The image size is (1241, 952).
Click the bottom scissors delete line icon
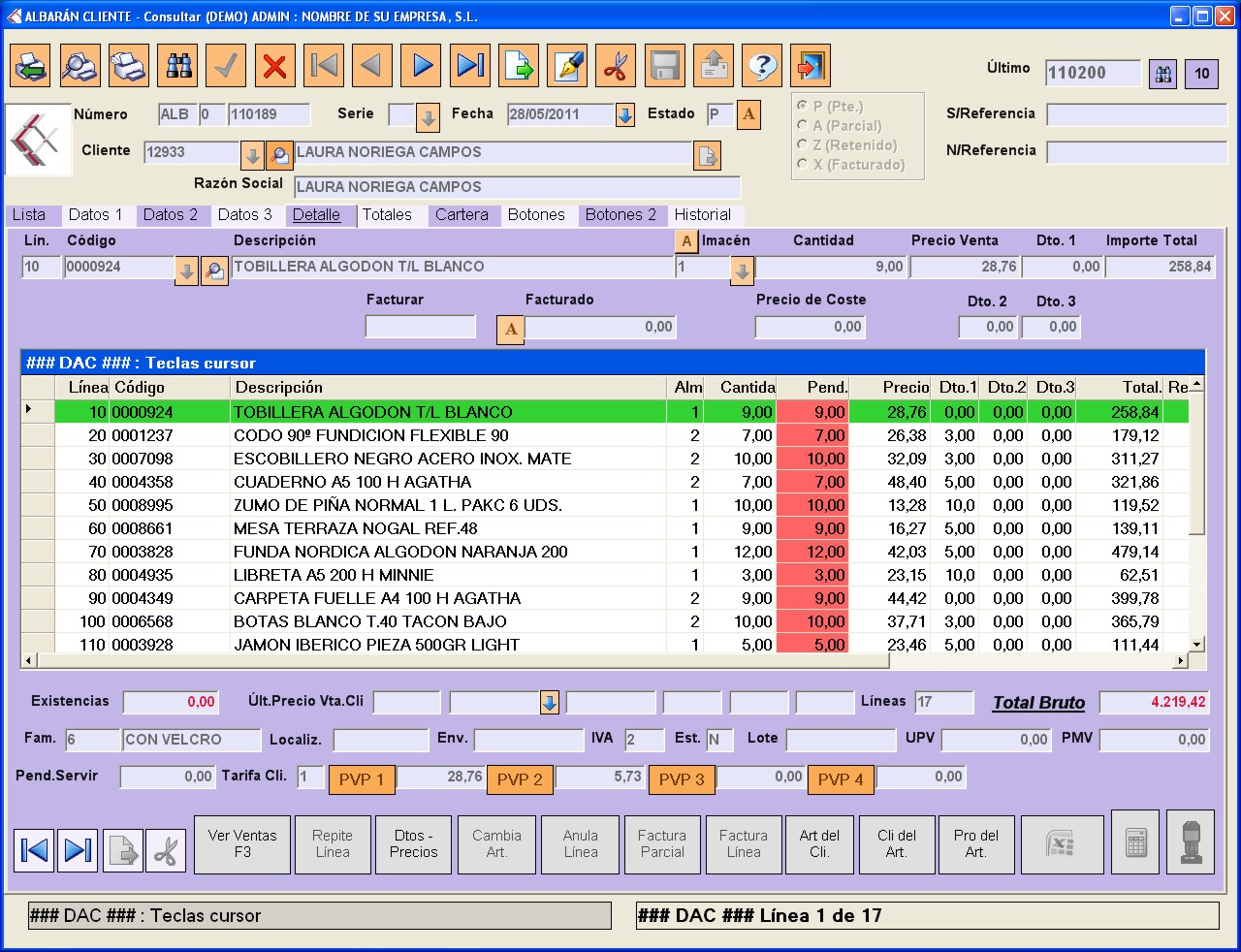pos(166,850)
